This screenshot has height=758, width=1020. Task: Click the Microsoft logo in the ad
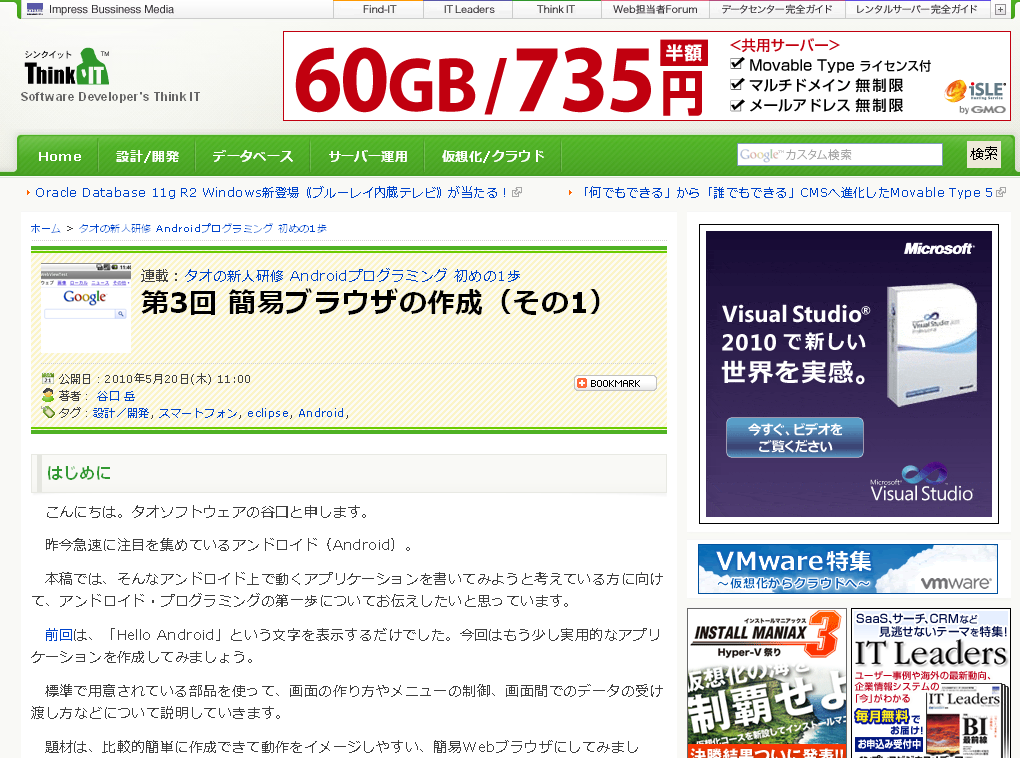pyautogui.click(x=939, y=249)
